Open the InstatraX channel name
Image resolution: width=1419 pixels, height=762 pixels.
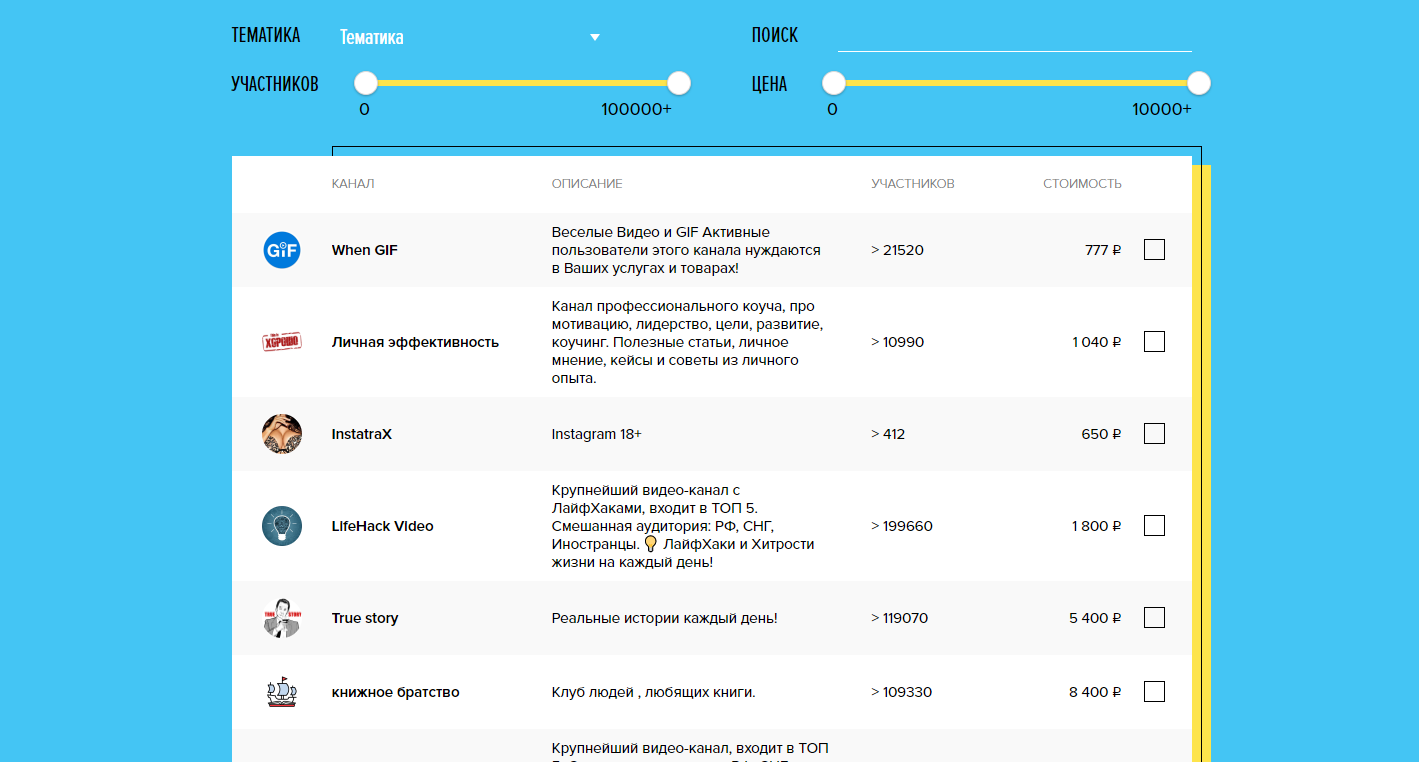pyautogui.click(x=362, y=434)
